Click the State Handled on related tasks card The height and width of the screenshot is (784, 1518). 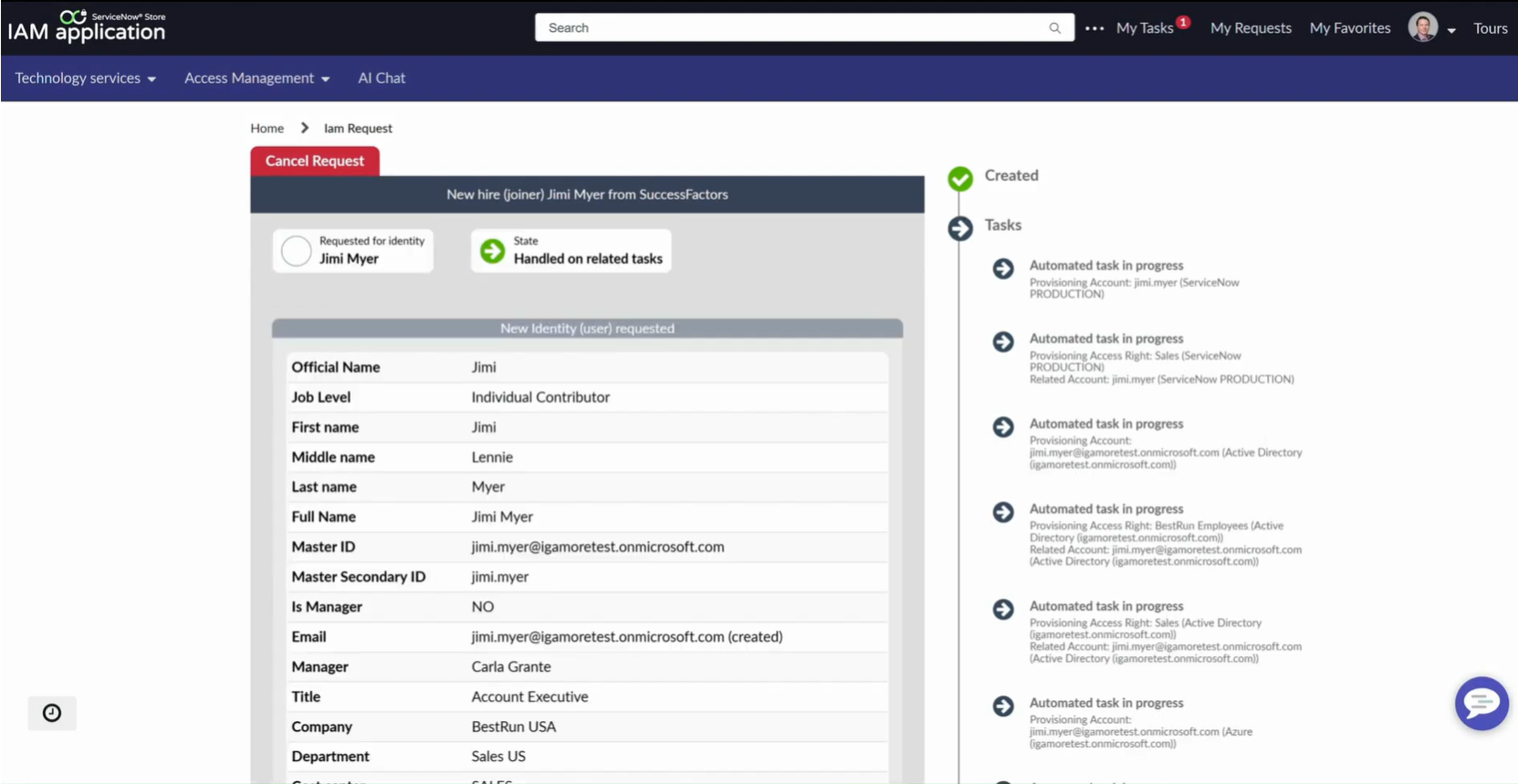tap(571, 251)
